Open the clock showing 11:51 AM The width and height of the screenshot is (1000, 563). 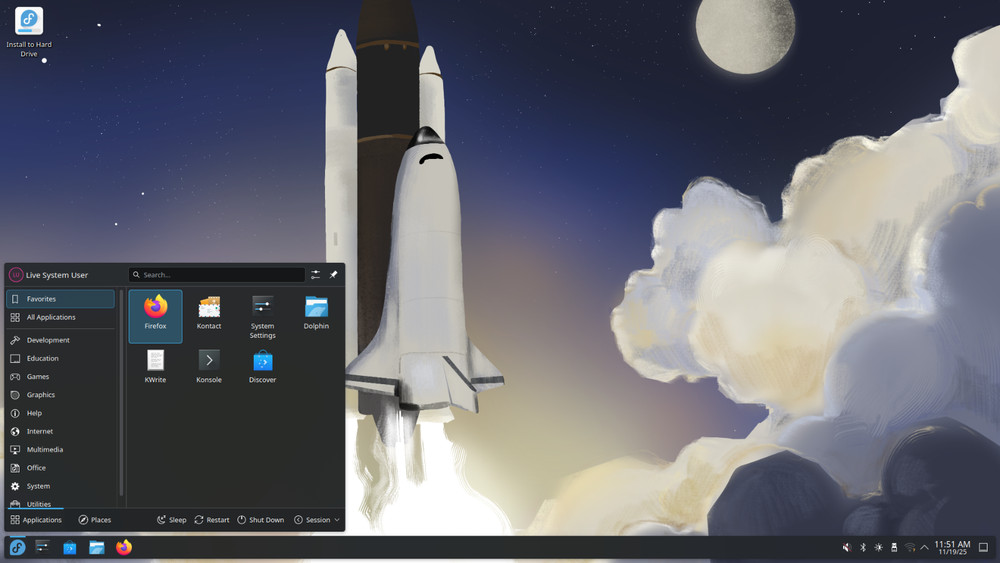pos(952,547)
